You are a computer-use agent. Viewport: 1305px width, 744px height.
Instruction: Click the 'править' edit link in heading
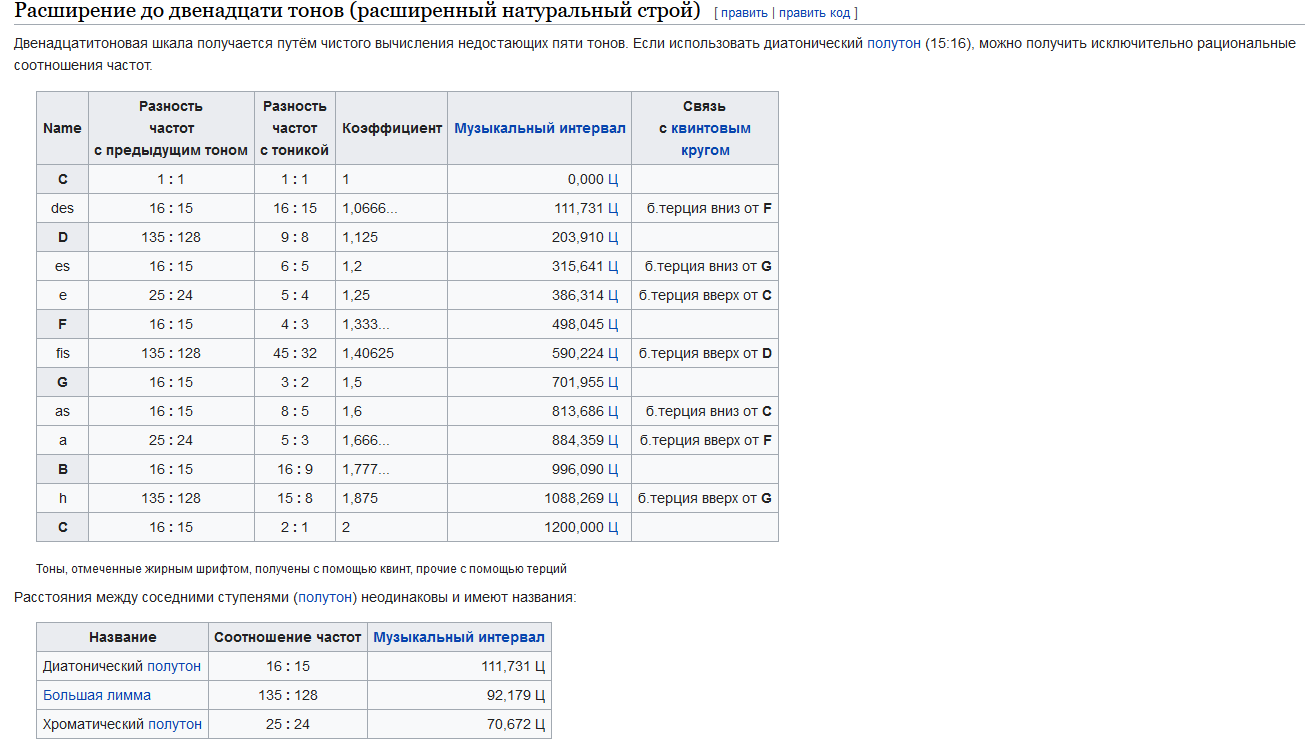coord(744,13)
